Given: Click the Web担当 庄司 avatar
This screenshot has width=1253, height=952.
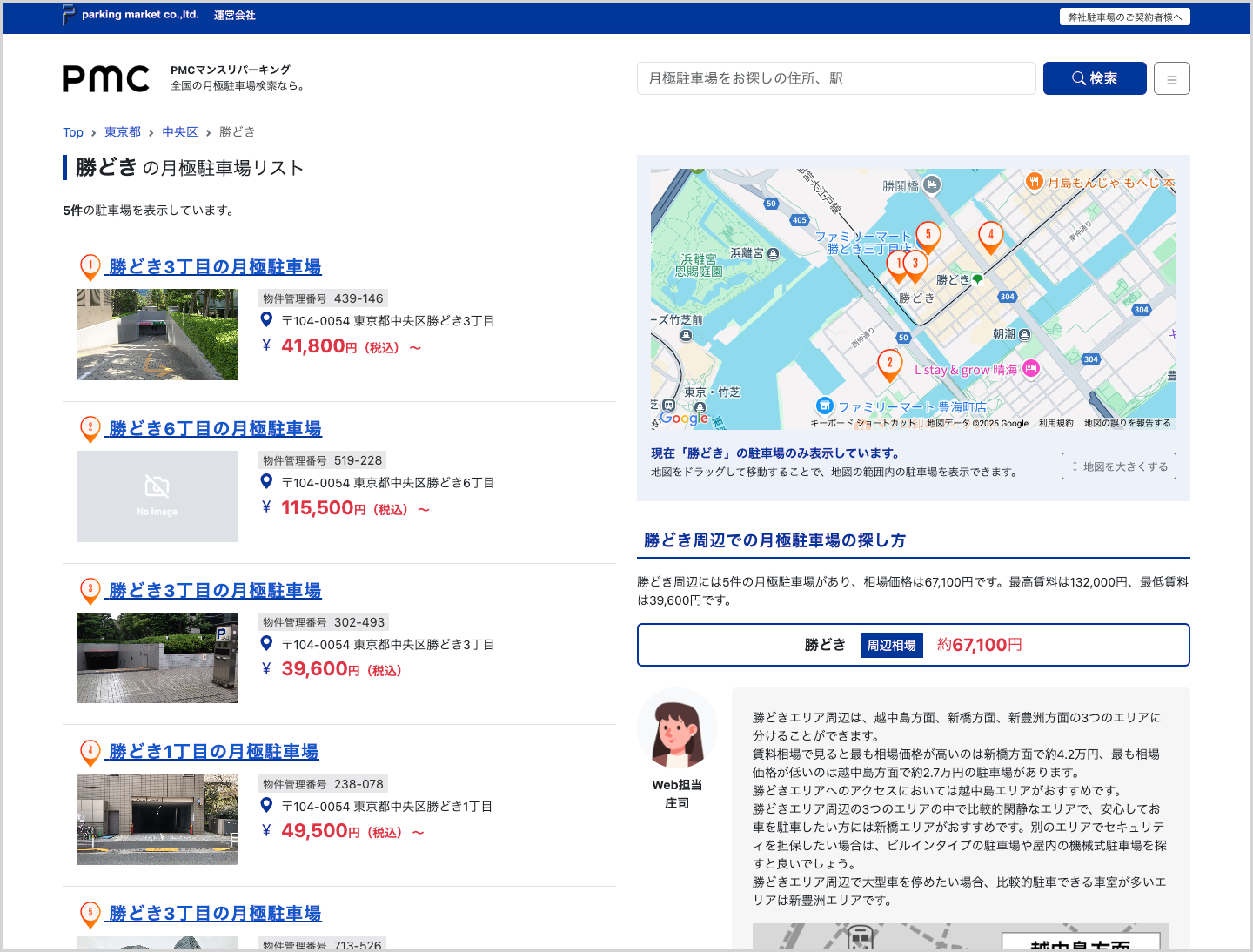Looking at the screenshot, I should pos(677,728).
